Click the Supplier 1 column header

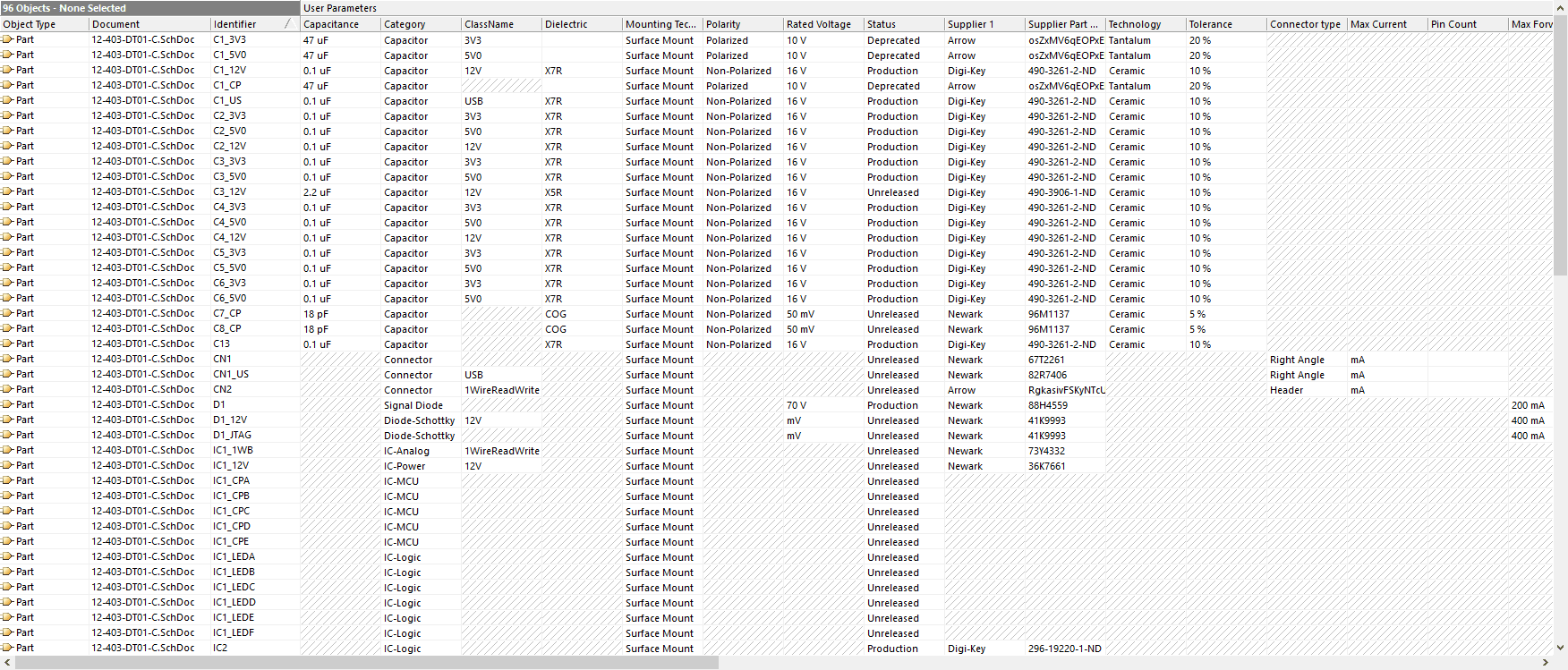(x=984, y=24)
